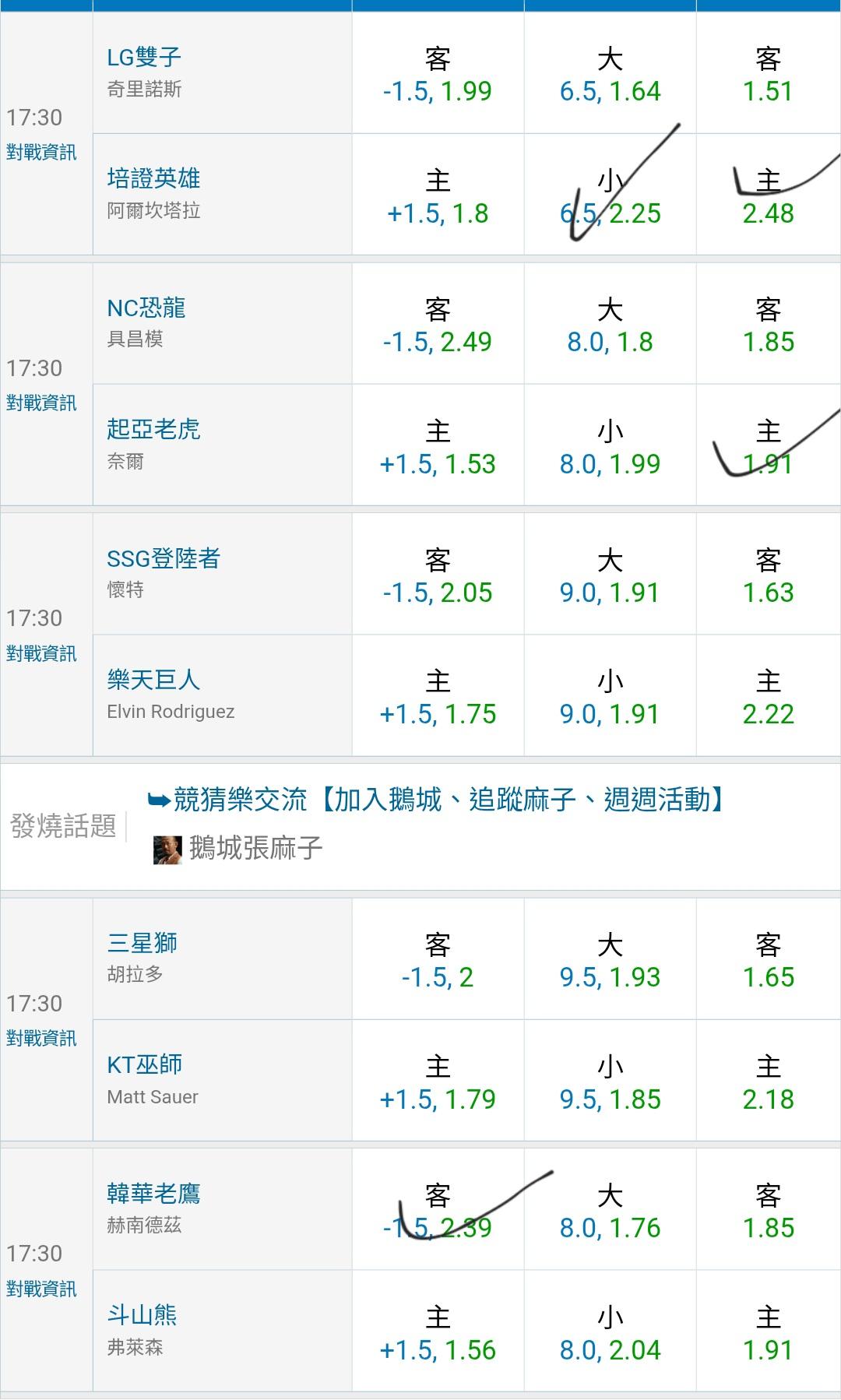
Task: Click the 鵝城張麻子 author name
Action: 255,848
